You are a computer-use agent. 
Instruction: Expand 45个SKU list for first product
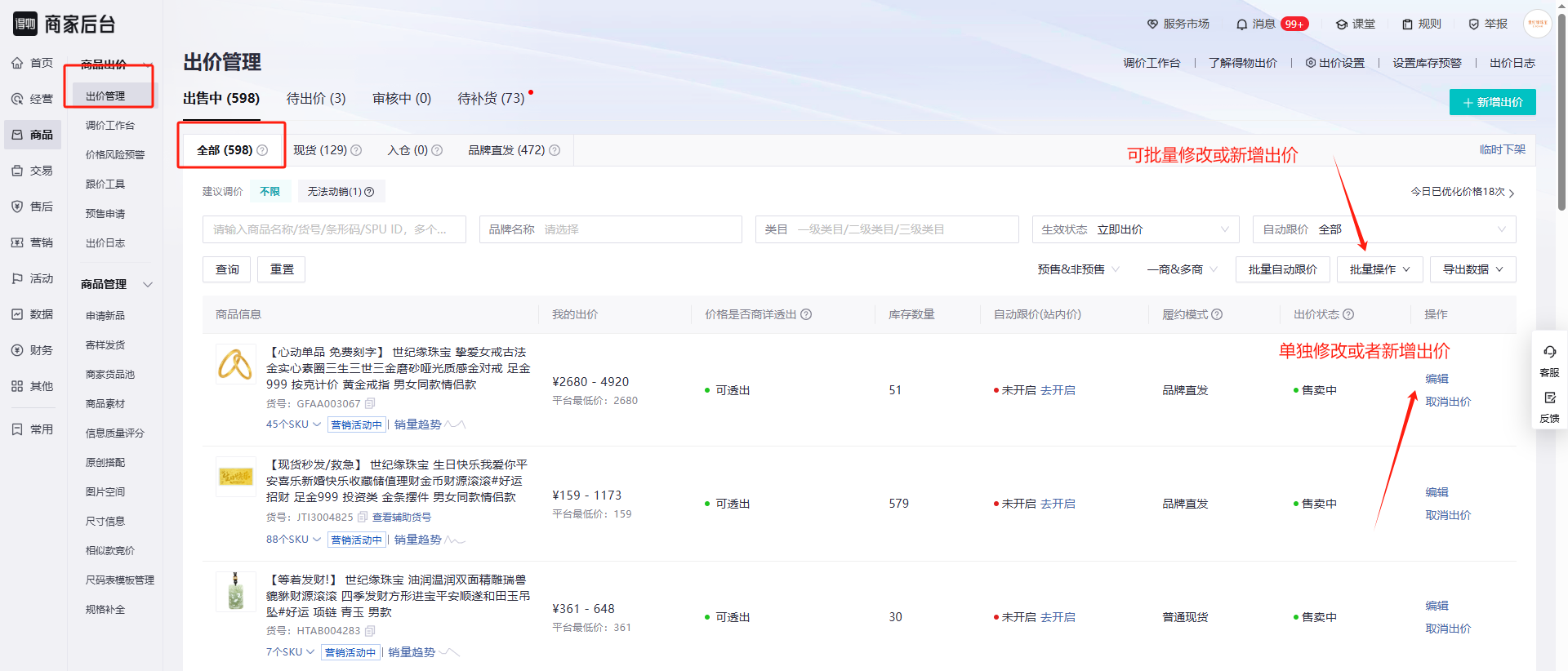[x=293, y=424]
